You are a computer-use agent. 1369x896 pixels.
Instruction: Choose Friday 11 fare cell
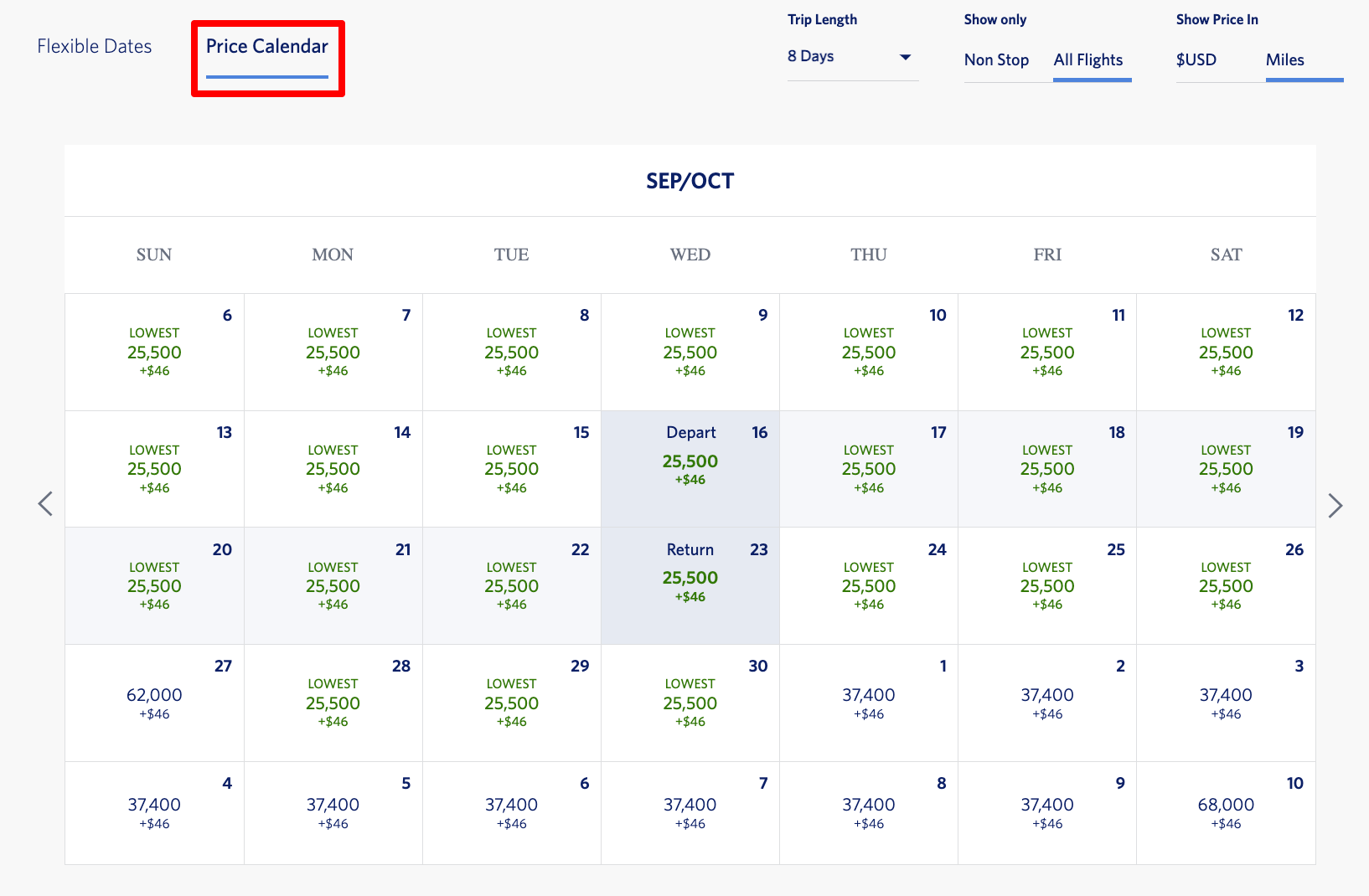[1047, 352]
